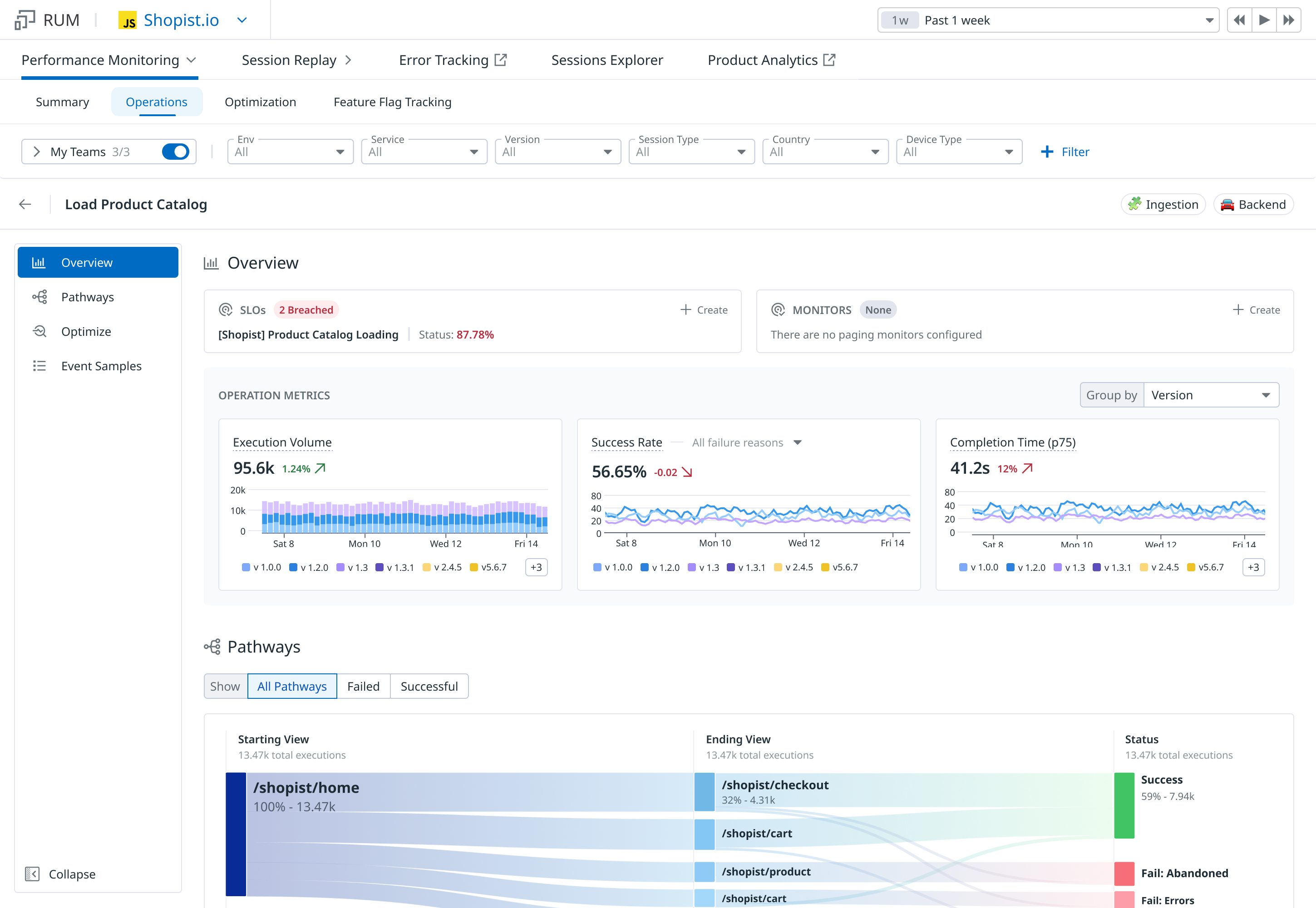Click the fast-forward time range icon

(1289, 20)
